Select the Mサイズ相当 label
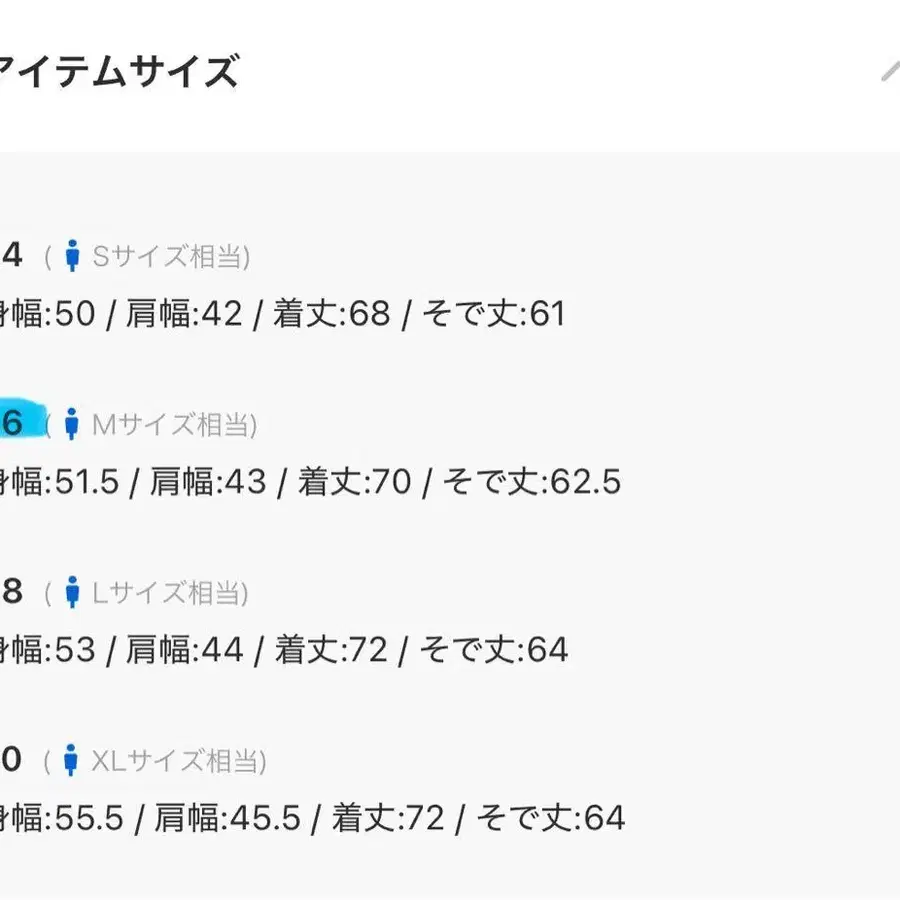The width and height of the screenshot is (900, 900). 174,425
